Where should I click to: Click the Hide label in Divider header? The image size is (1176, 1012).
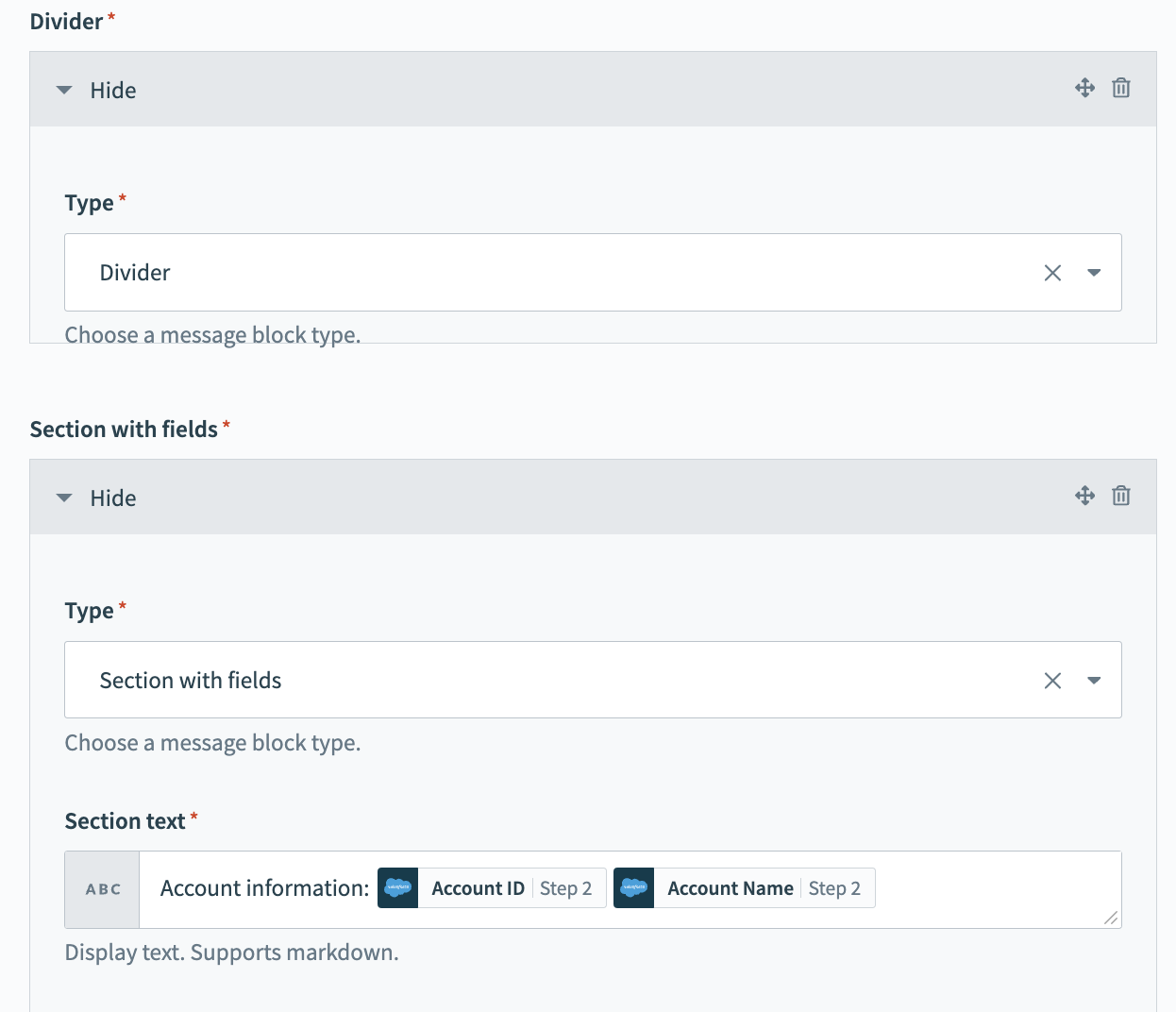coord(113,91)
